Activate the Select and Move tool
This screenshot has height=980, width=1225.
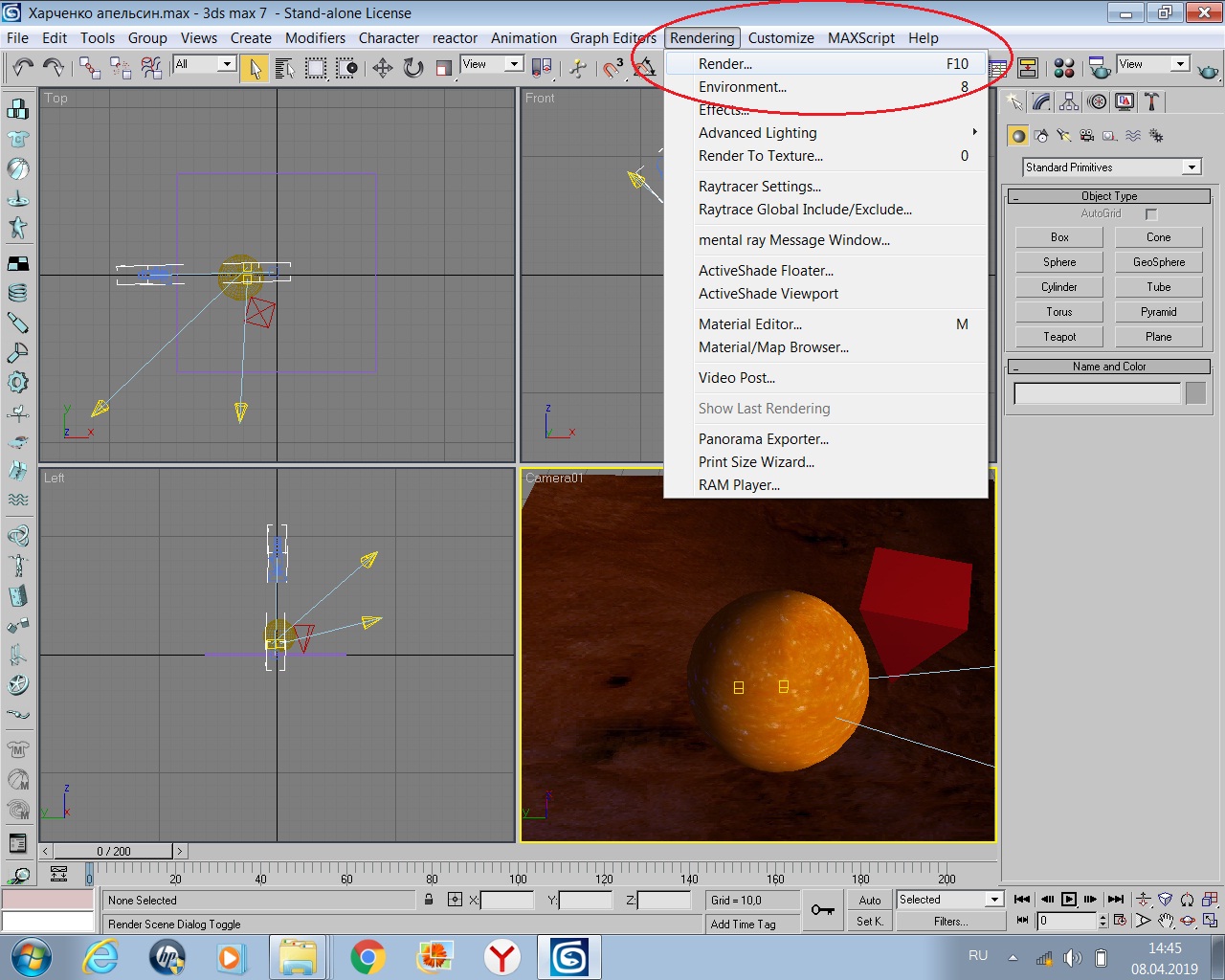point(383,68)
